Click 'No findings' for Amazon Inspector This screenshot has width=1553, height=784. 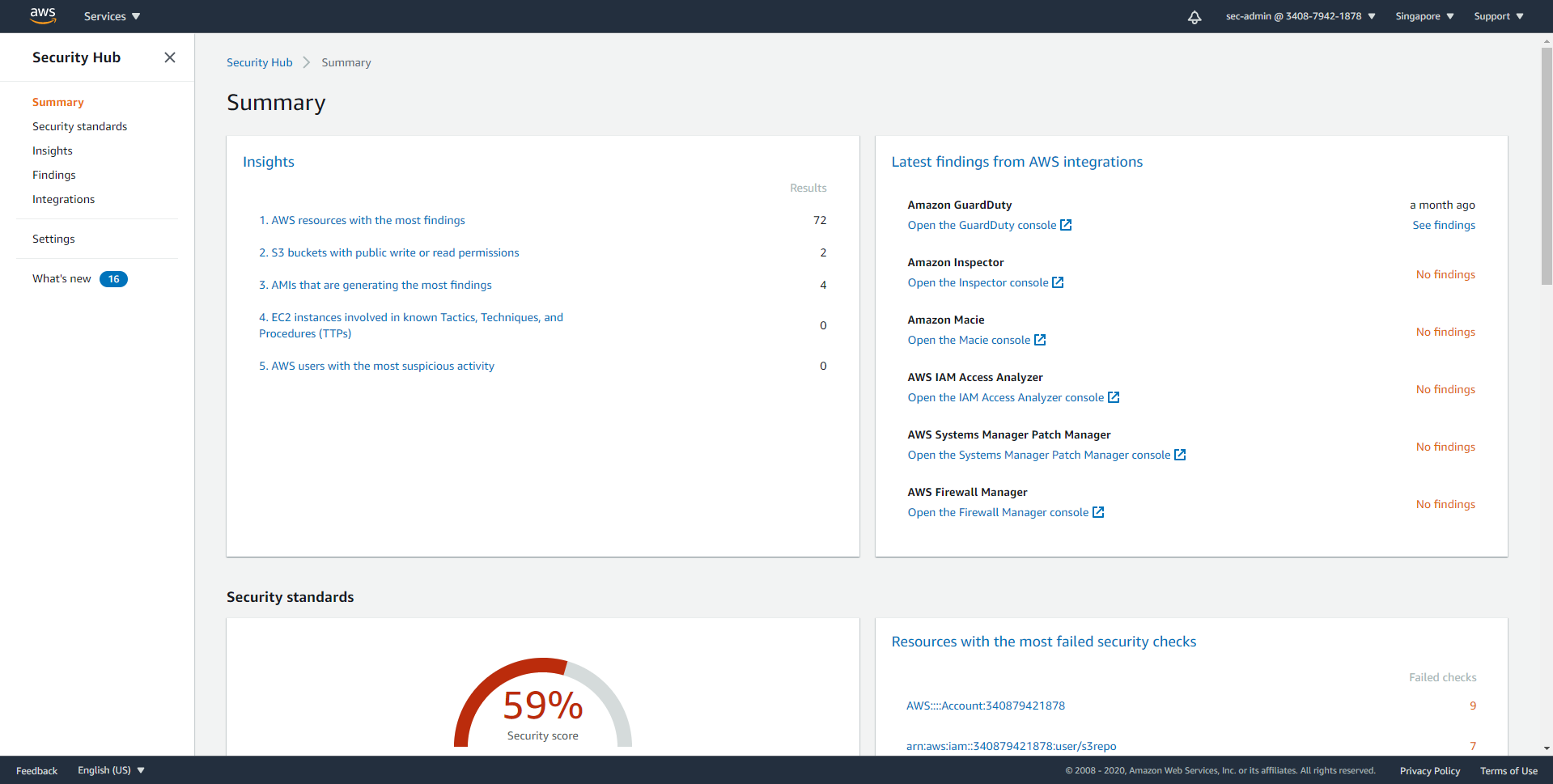[x=1445, y=274]
